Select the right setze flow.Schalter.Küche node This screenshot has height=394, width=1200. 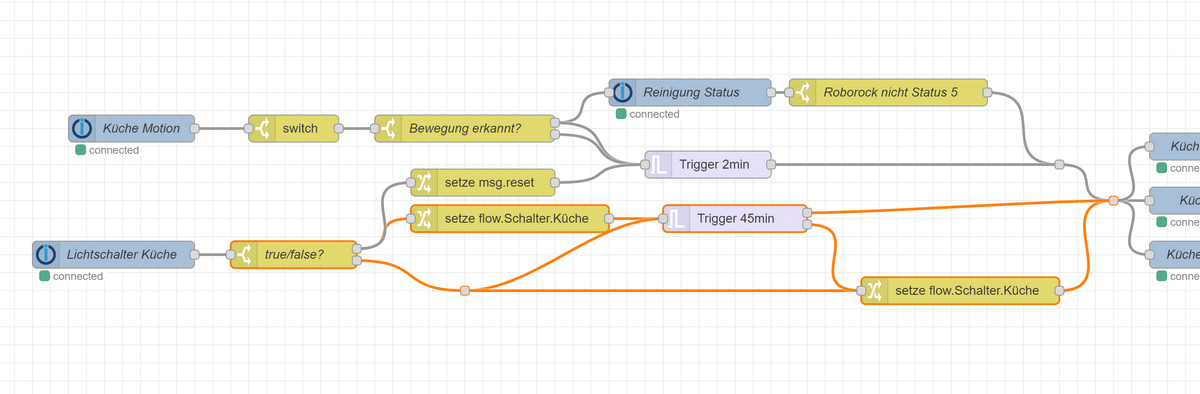[x=960, y=291]
